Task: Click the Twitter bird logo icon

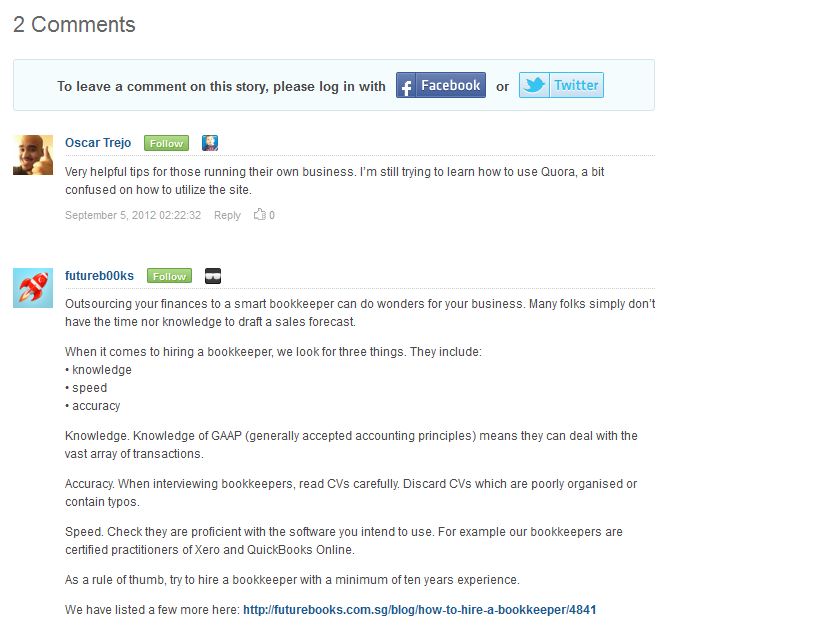Action: (534, 85)
